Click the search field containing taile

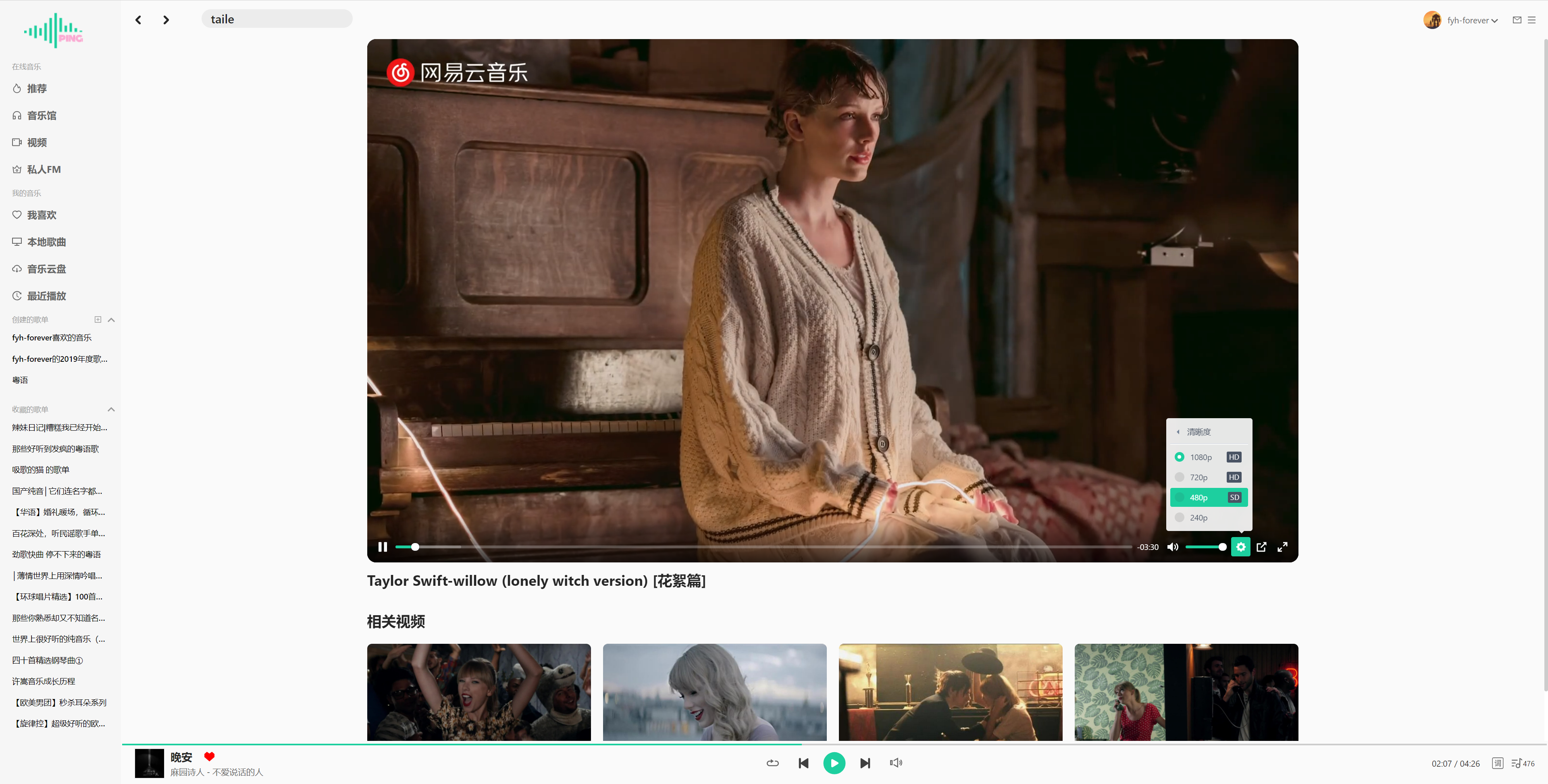click(x=277, y=19)
